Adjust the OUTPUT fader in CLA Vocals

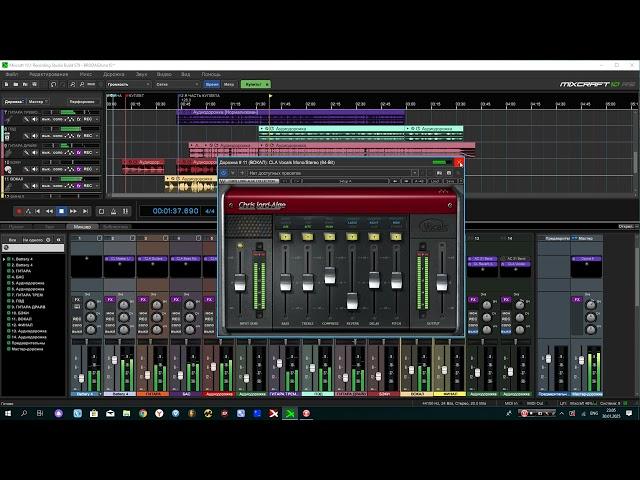(x=442, y=282)
